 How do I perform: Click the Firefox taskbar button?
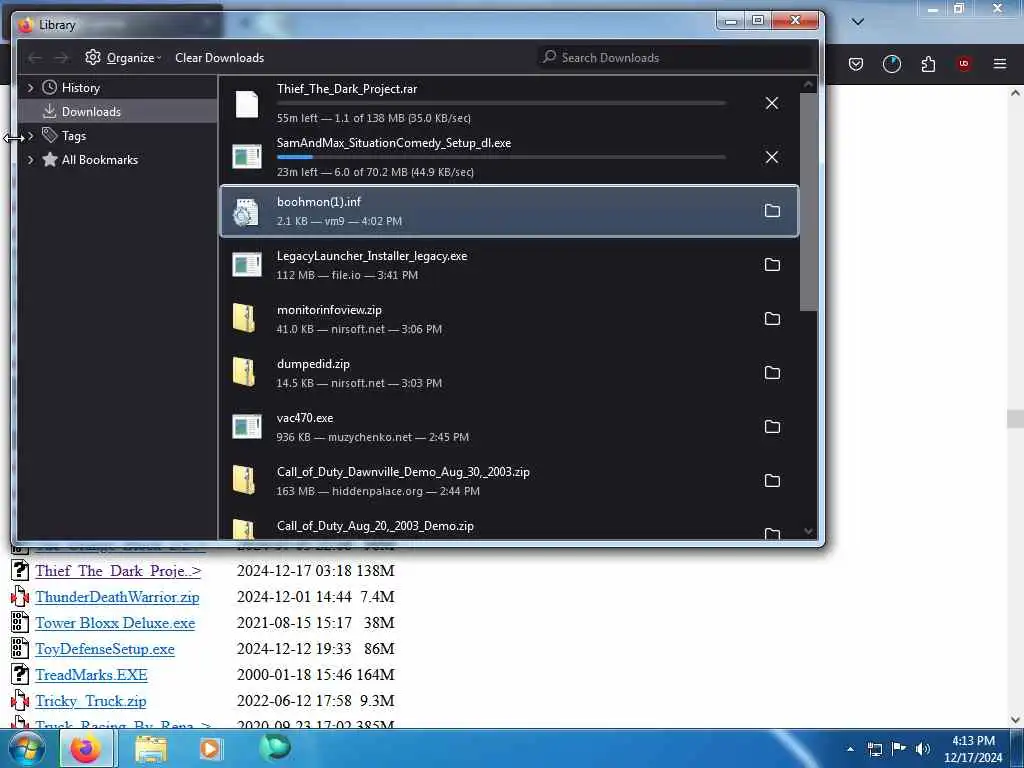(87, 748)
